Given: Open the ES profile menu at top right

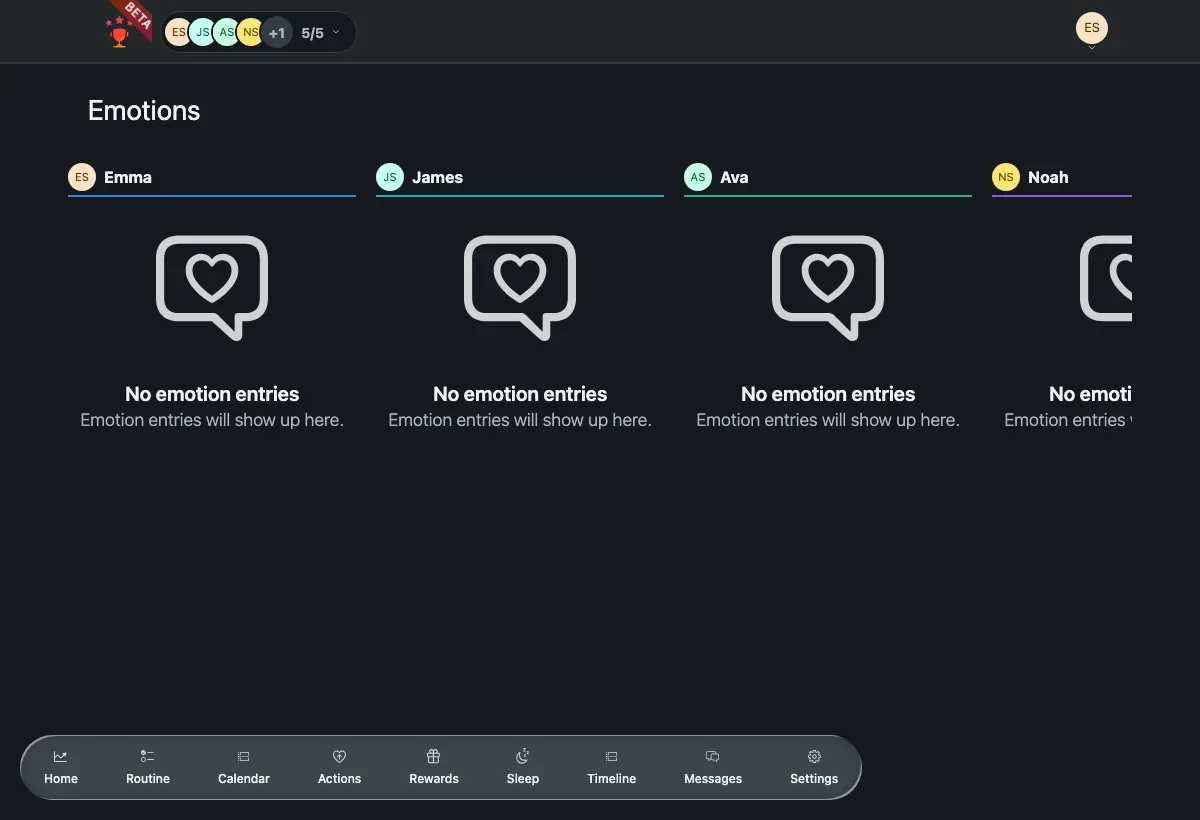Looking at the screenshot, I should pos(1092,28).
